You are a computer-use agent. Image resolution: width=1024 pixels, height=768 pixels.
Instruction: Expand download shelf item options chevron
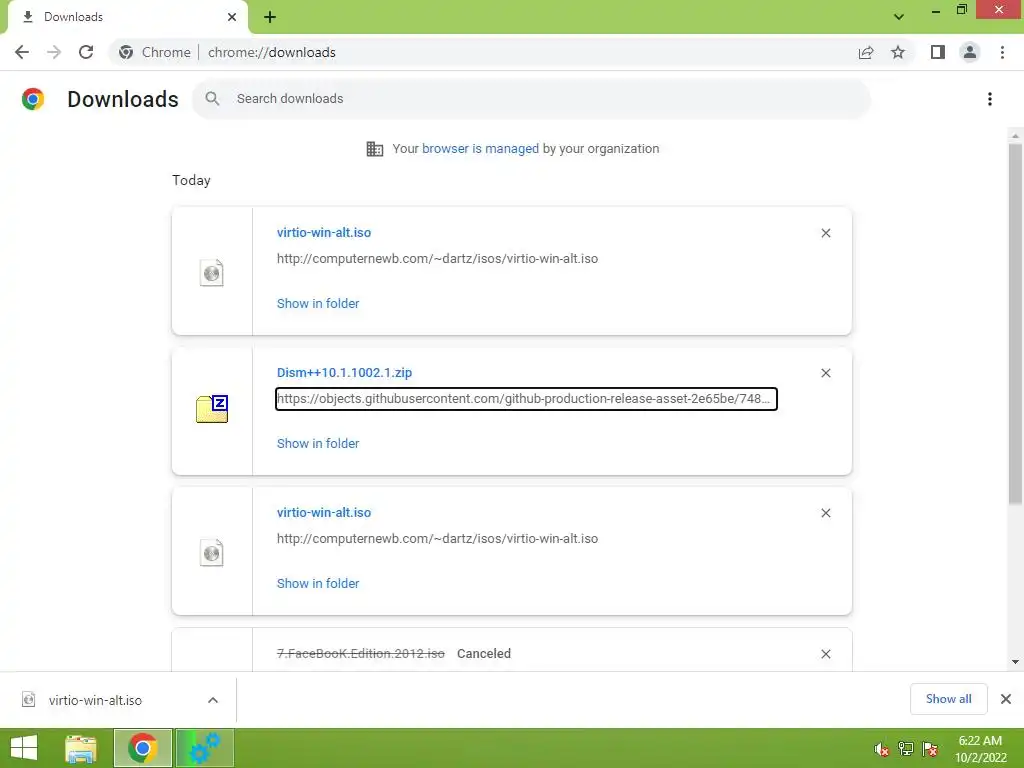pos(213,700)
